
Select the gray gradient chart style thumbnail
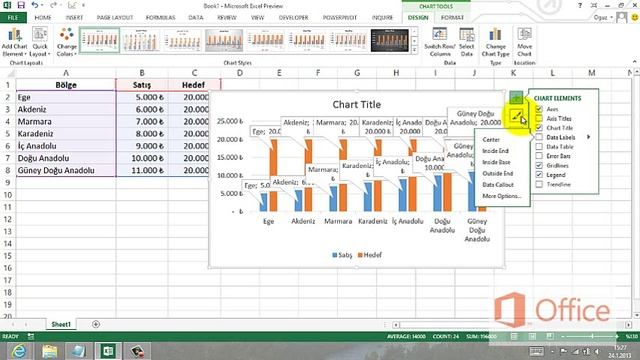click(224, 40)
